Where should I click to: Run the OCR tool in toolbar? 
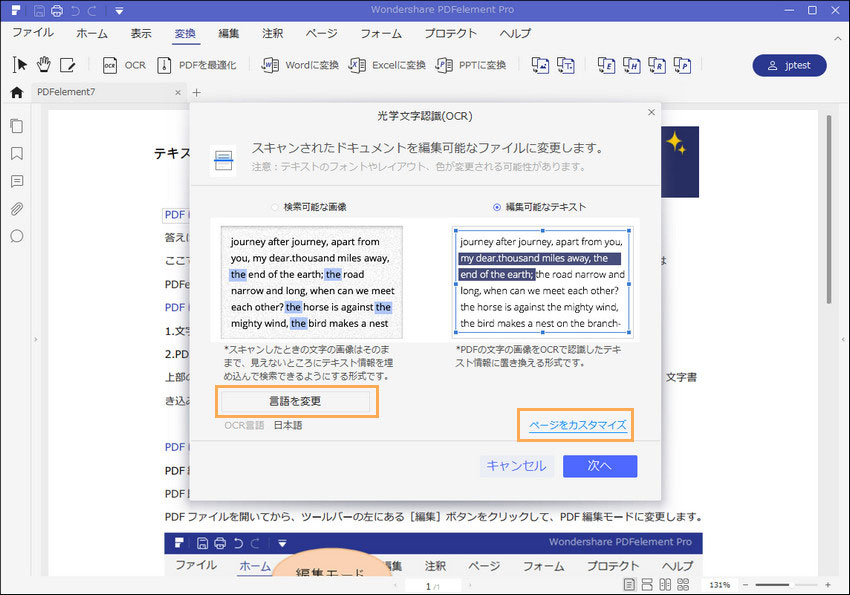point(124,65)
